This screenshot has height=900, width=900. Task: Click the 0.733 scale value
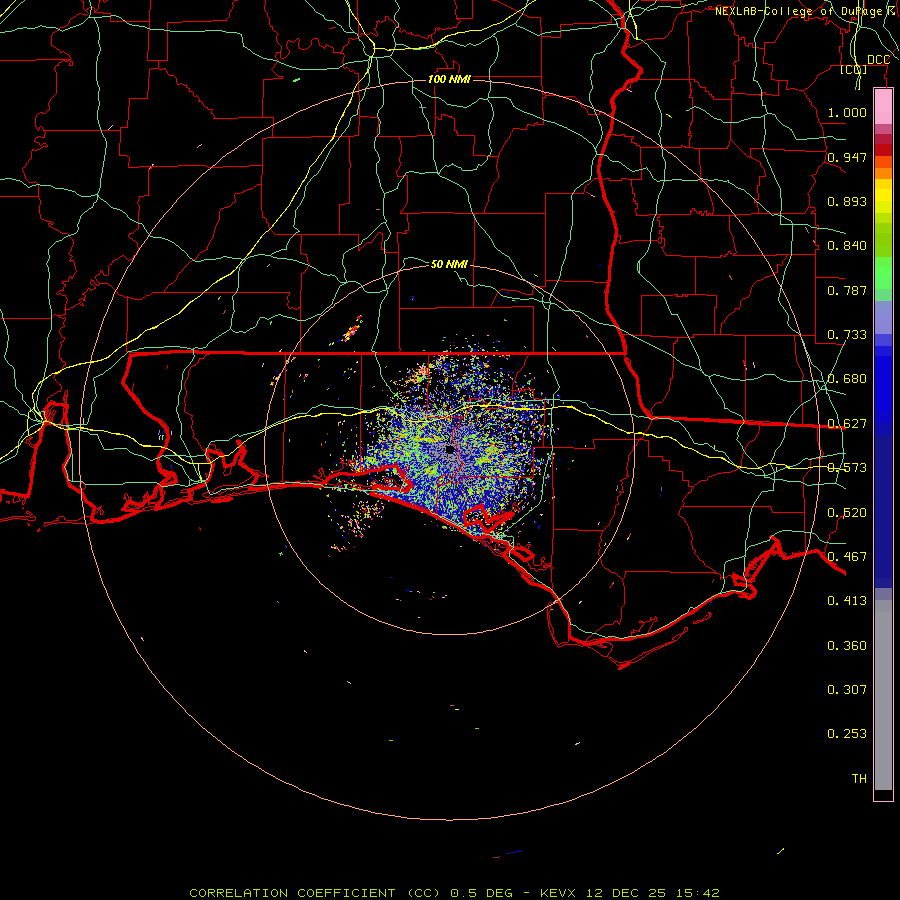coord(847,335)
